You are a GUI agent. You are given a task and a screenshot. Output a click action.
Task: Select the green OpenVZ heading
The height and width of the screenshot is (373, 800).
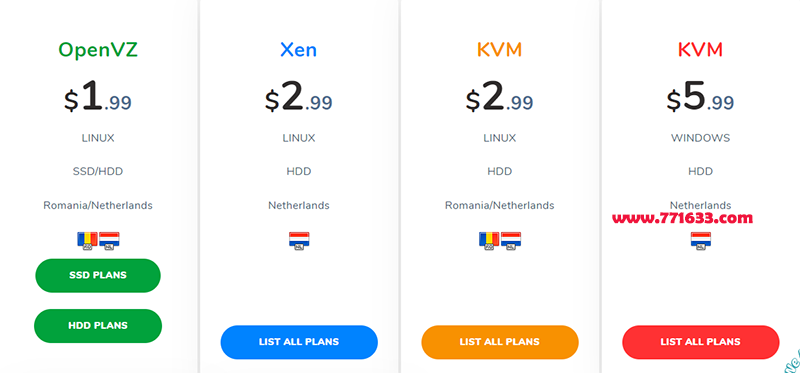(x=98, y=50)
